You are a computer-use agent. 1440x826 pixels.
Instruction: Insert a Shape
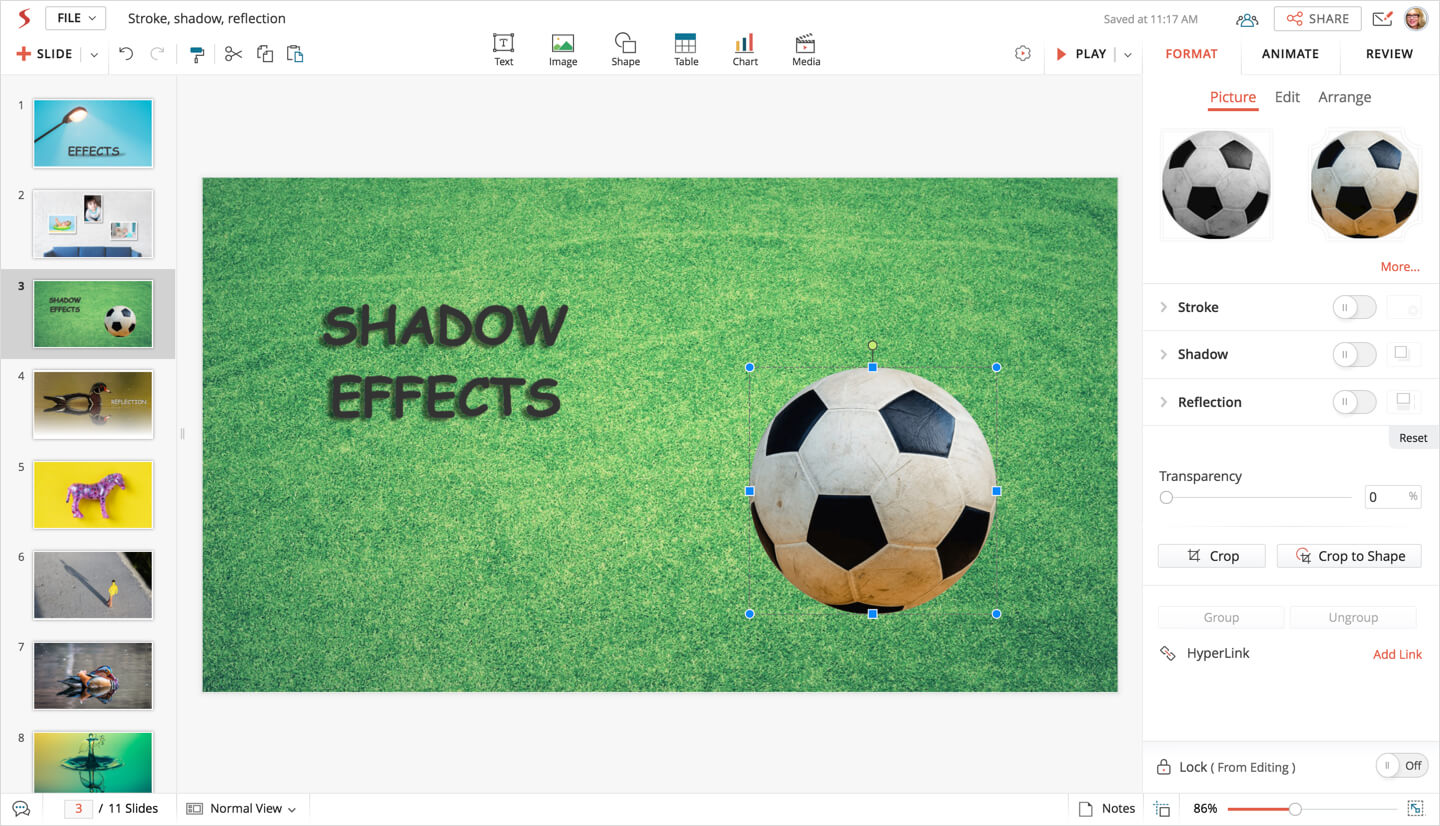coord(626,50)
